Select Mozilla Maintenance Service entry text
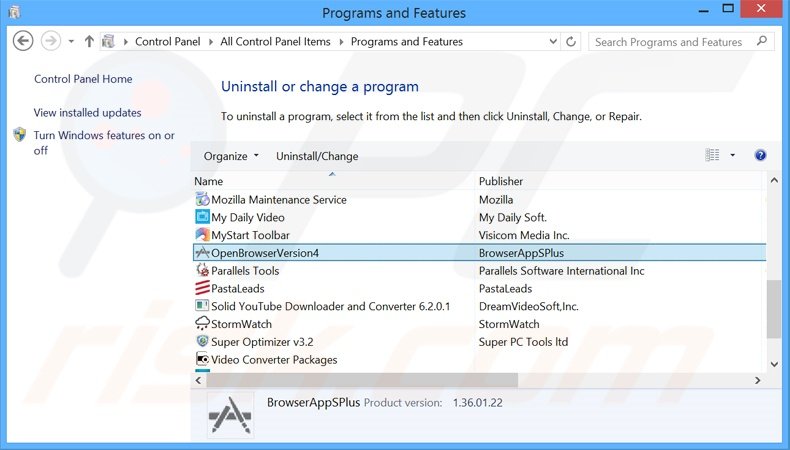This screenshot has width=790, height=450. [x=279, y=200]
